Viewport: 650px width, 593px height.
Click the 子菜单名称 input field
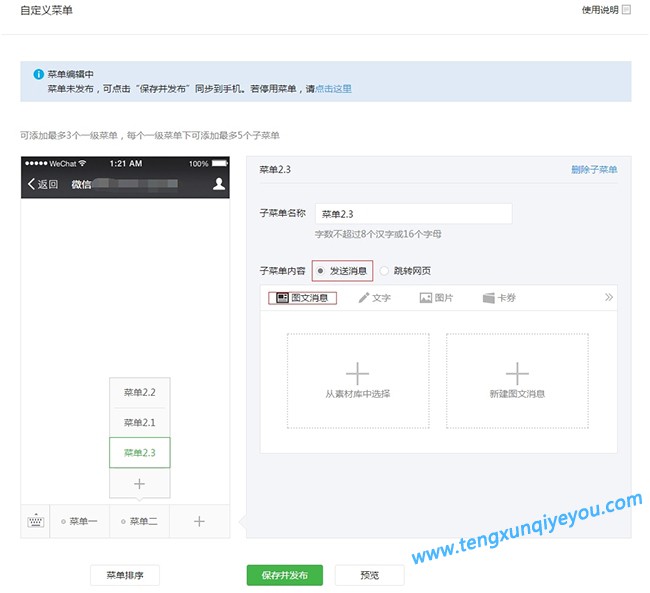pos(413,214)
